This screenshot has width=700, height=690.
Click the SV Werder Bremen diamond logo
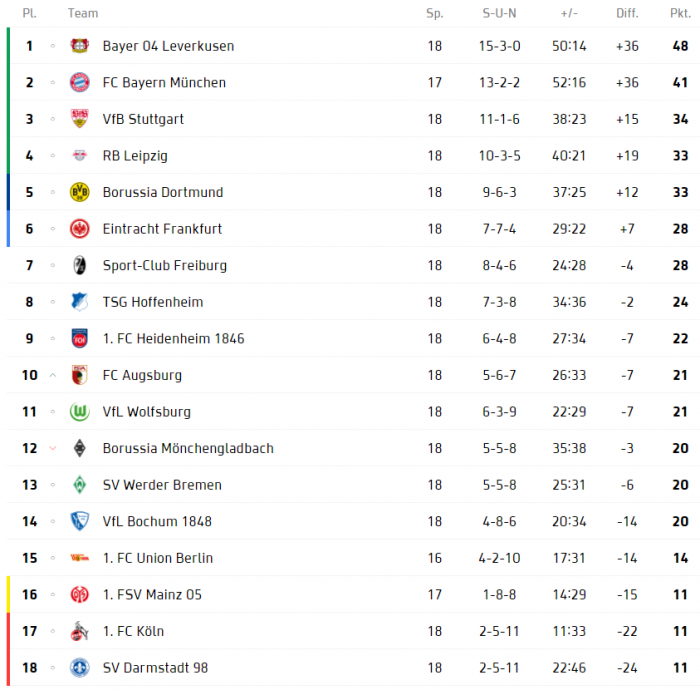click(80, 485)
